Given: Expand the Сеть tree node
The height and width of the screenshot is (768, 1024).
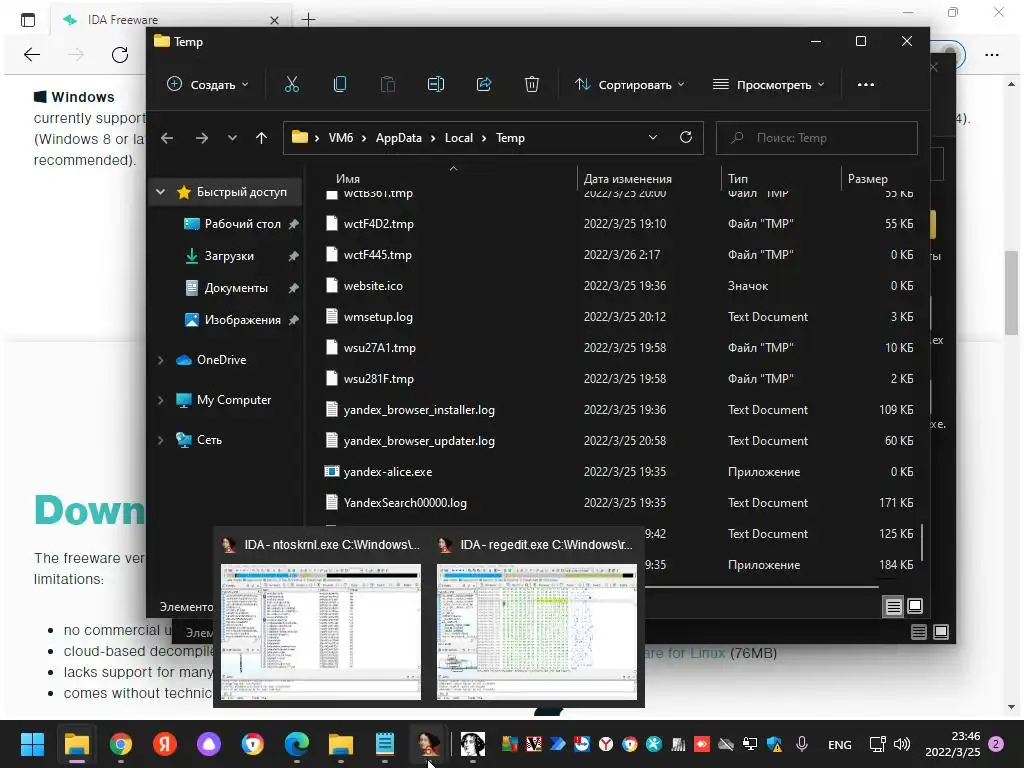Looking at the screenshot, I should click(161, 440).
